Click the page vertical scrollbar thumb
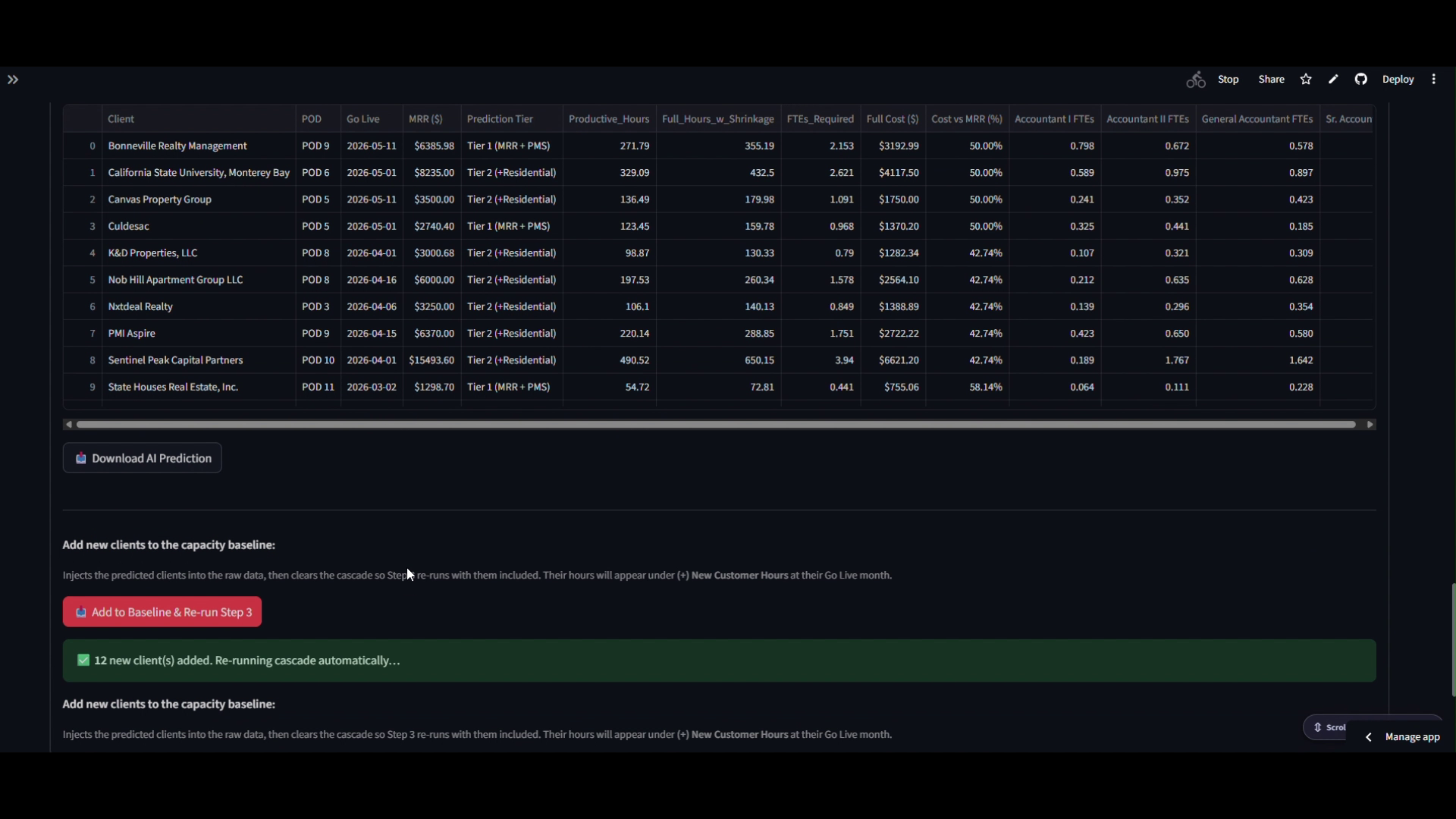 [1453, 640]
